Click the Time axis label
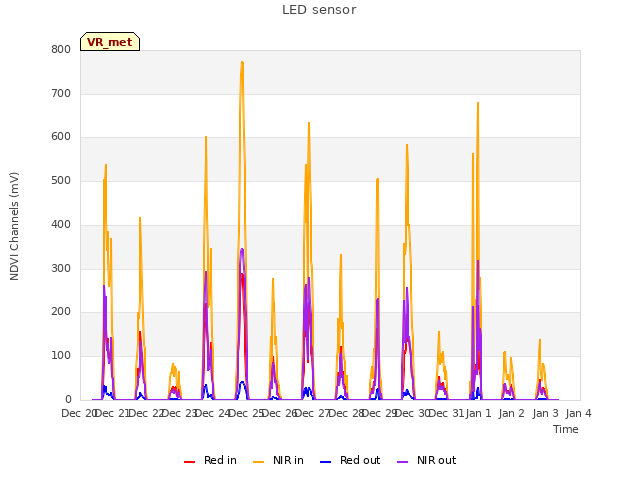The width and height of the screenshot is (640, 480). 566,429
